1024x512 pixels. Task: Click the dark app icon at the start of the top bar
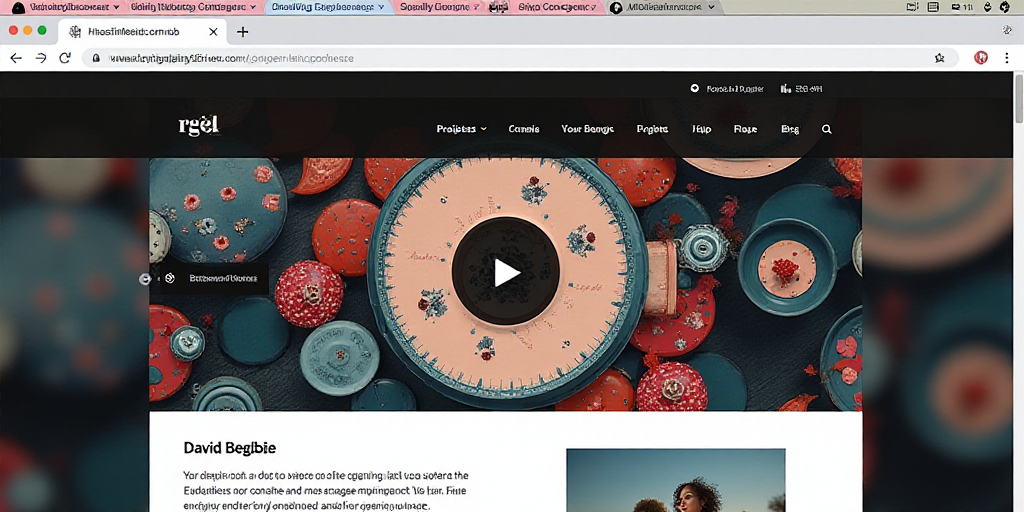coord(18,7)
